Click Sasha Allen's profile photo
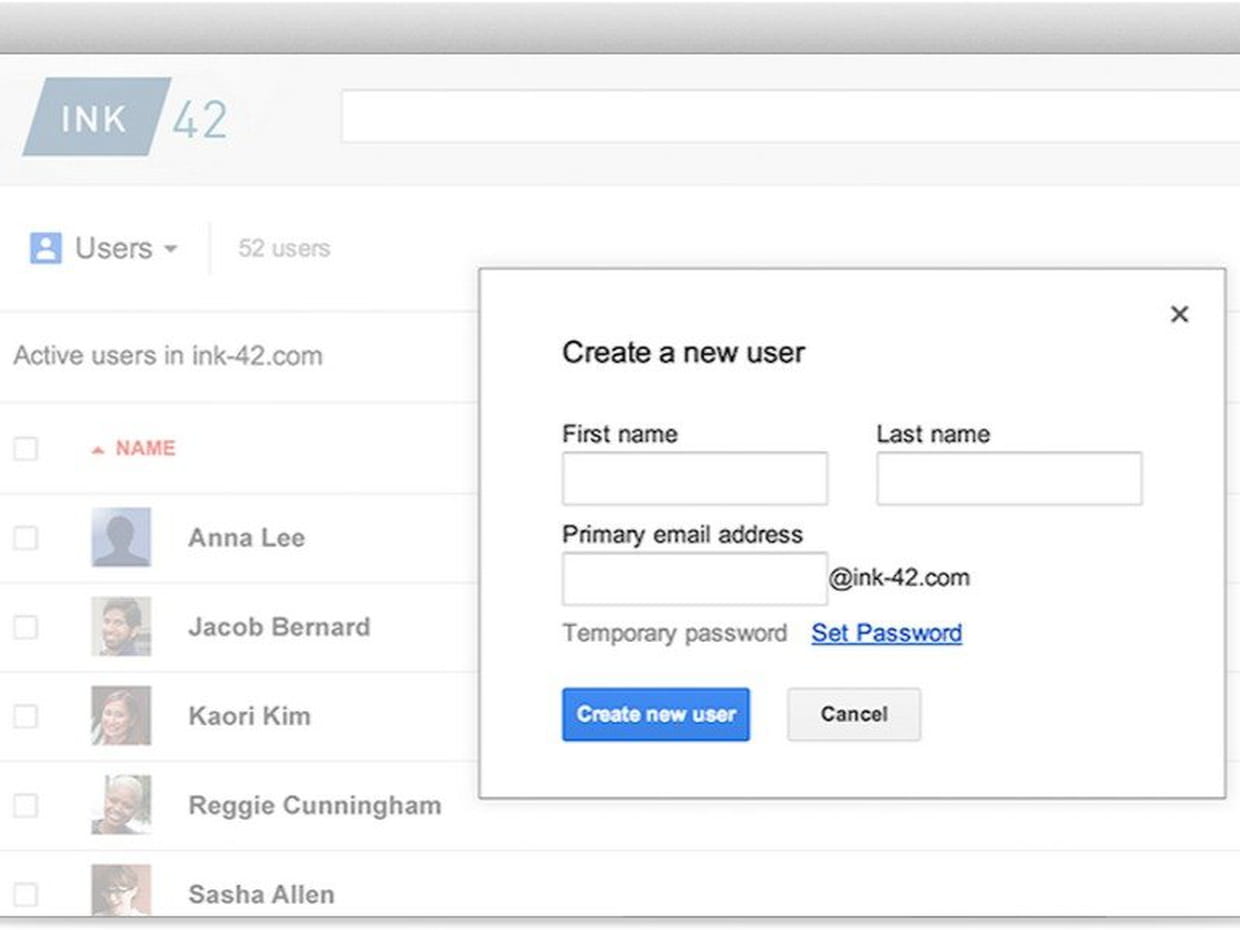1240x930 pixels. pos(121,890)
